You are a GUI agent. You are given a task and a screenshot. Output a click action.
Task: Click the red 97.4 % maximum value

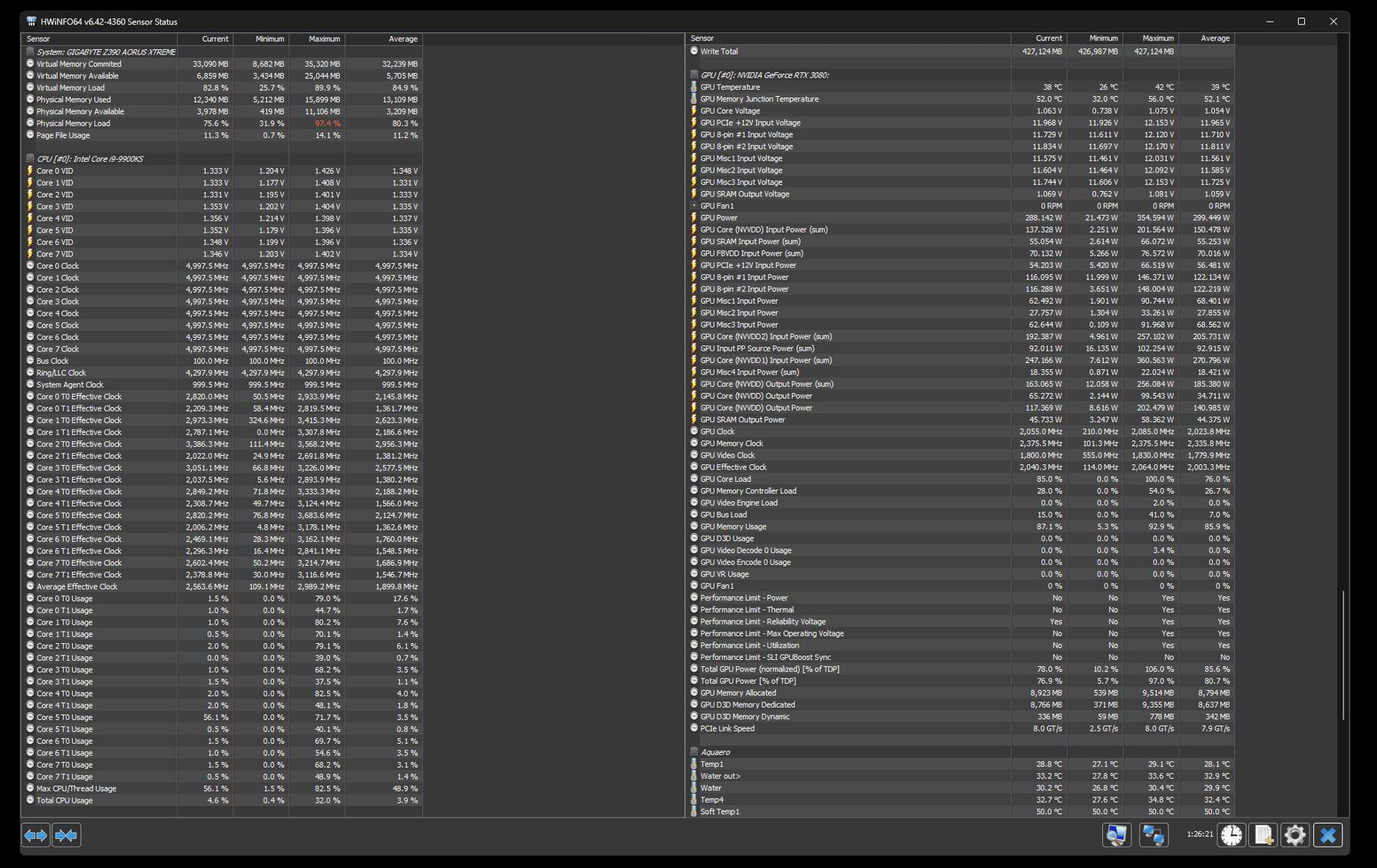click(x=327, y=124)
